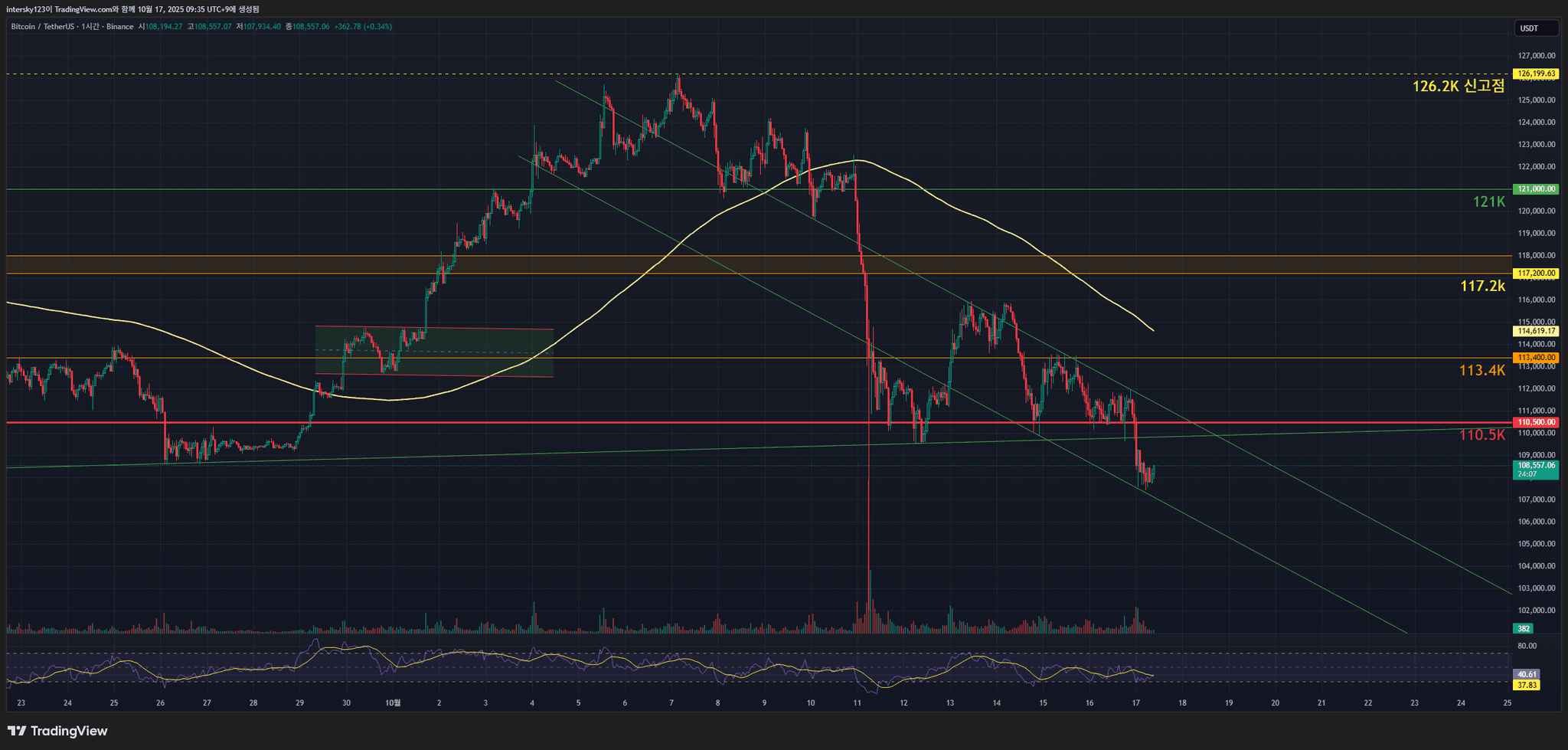Click the yellow 117,200.00 price tag
The width and height of the screenshot is (1568, 750).
point(1536,273)
